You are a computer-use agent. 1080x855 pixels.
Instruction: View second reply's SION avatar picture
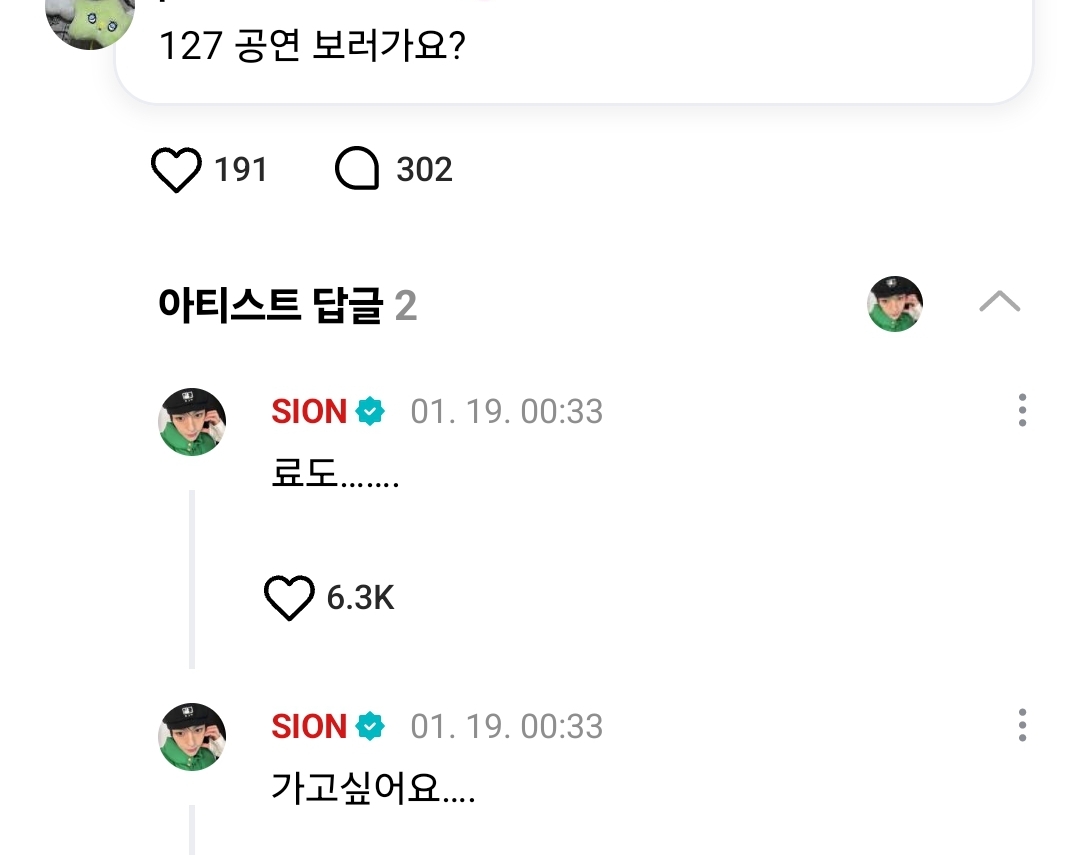(192, 736)
